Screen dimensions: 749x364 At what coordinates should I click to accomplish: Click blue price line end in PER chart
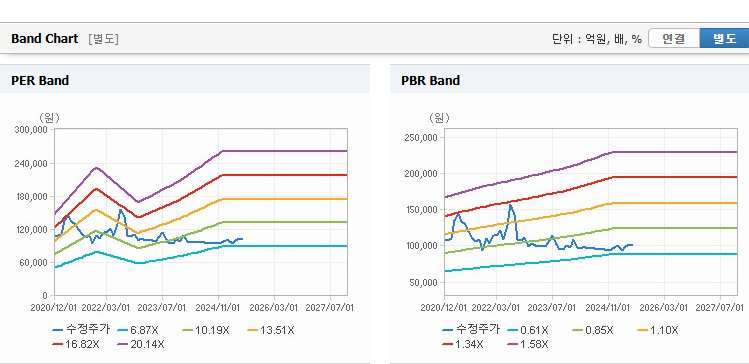[242, 238]
